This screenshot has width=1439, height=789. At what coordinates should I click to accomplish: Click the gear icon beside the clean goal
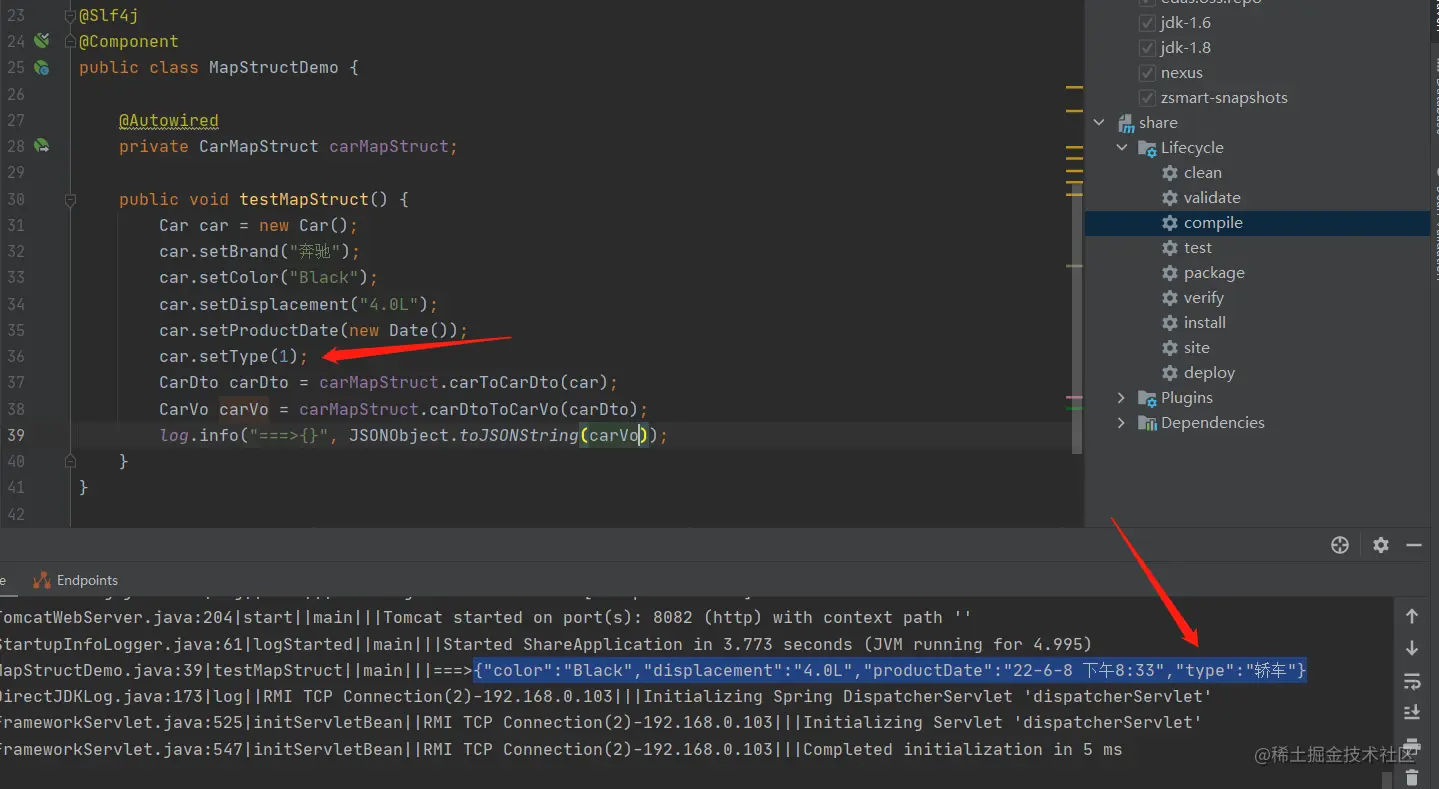click(1170, 173)
